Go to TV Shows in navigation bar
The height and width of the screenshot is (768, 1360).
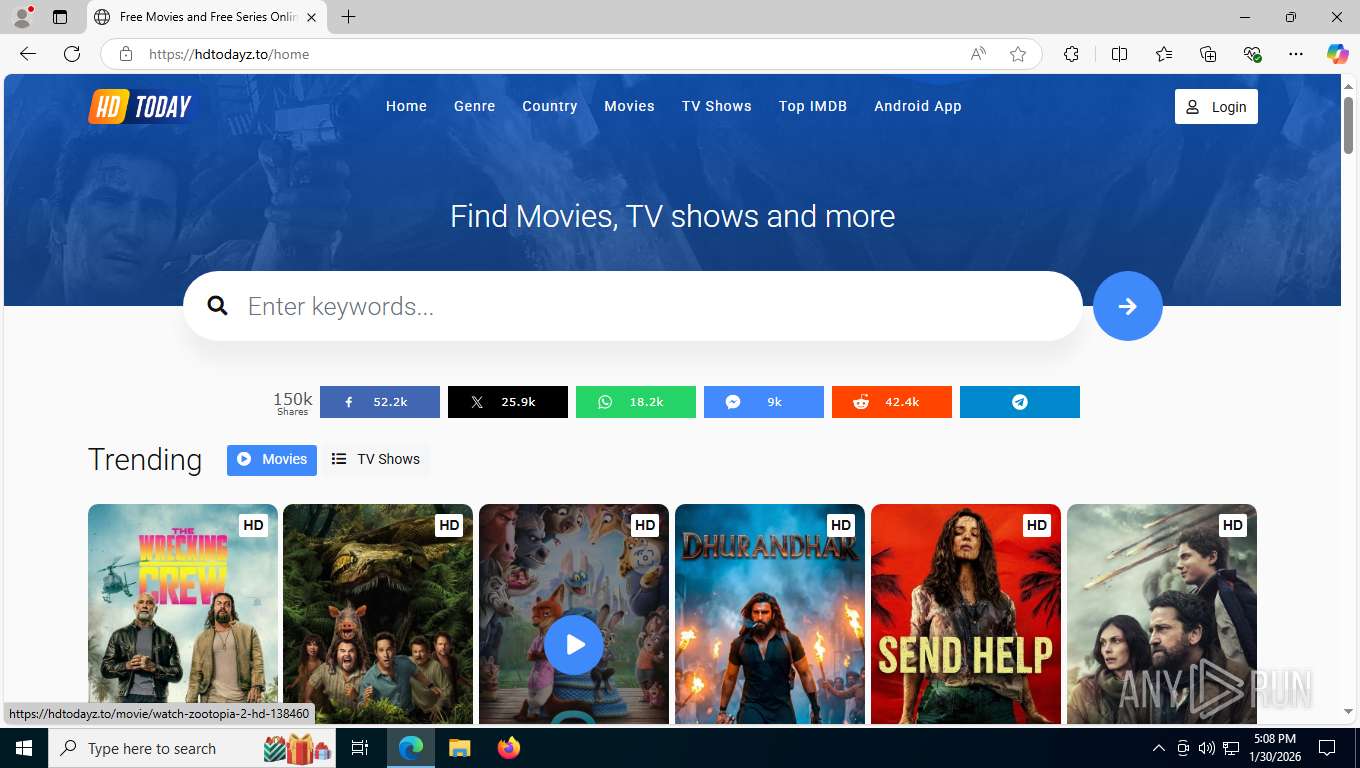coord(717,106)
